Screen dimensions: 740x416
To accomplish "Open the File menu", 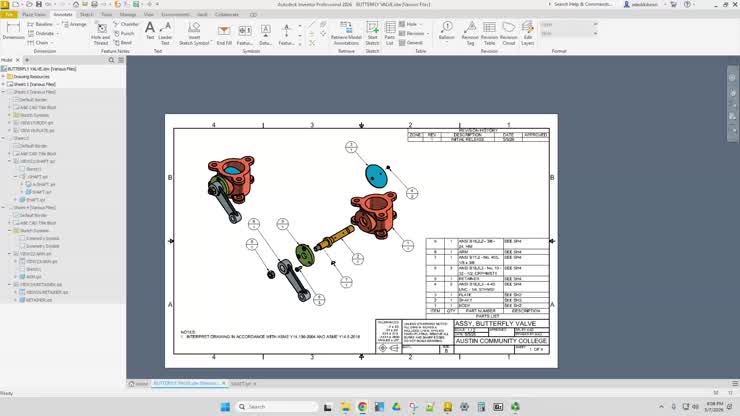I will click(8, 15).
